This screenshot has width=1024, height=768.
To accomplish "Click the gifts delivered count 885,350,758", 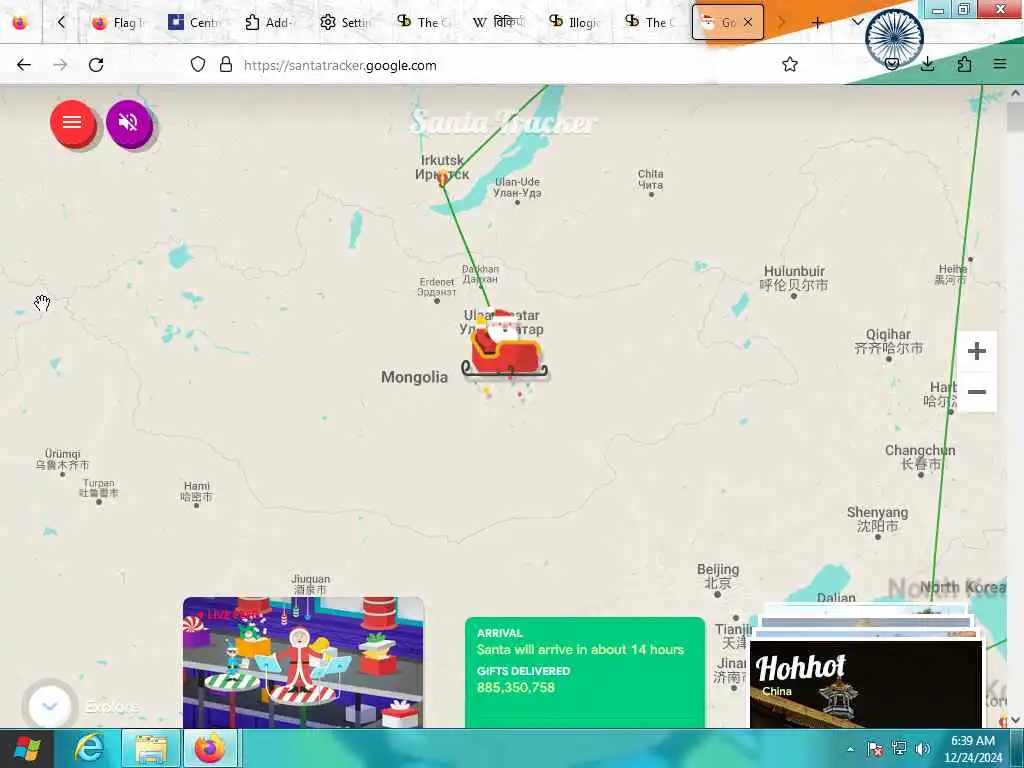I will [515, 687].
